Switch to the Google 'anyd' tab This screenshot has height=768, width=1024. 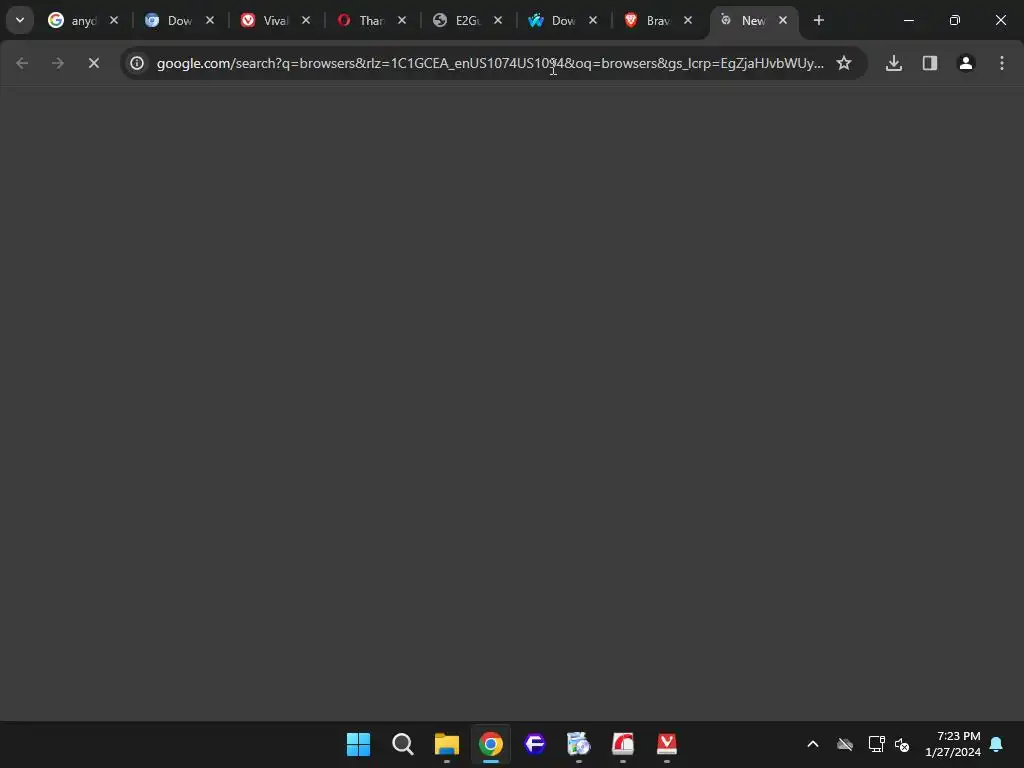click(73, 20)
